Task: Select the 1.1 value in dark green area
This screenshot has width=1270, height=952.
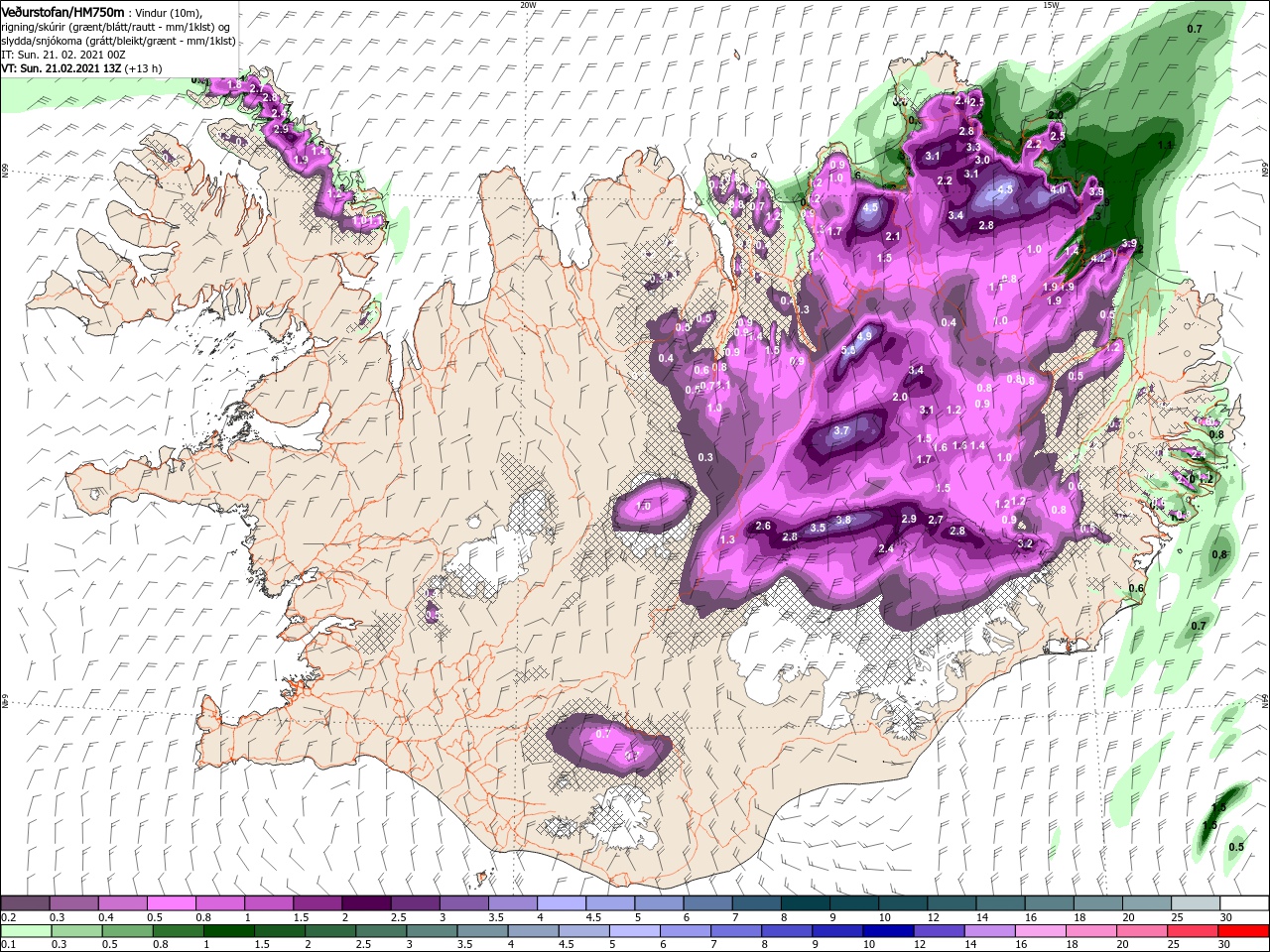Action: (1165, 146)
